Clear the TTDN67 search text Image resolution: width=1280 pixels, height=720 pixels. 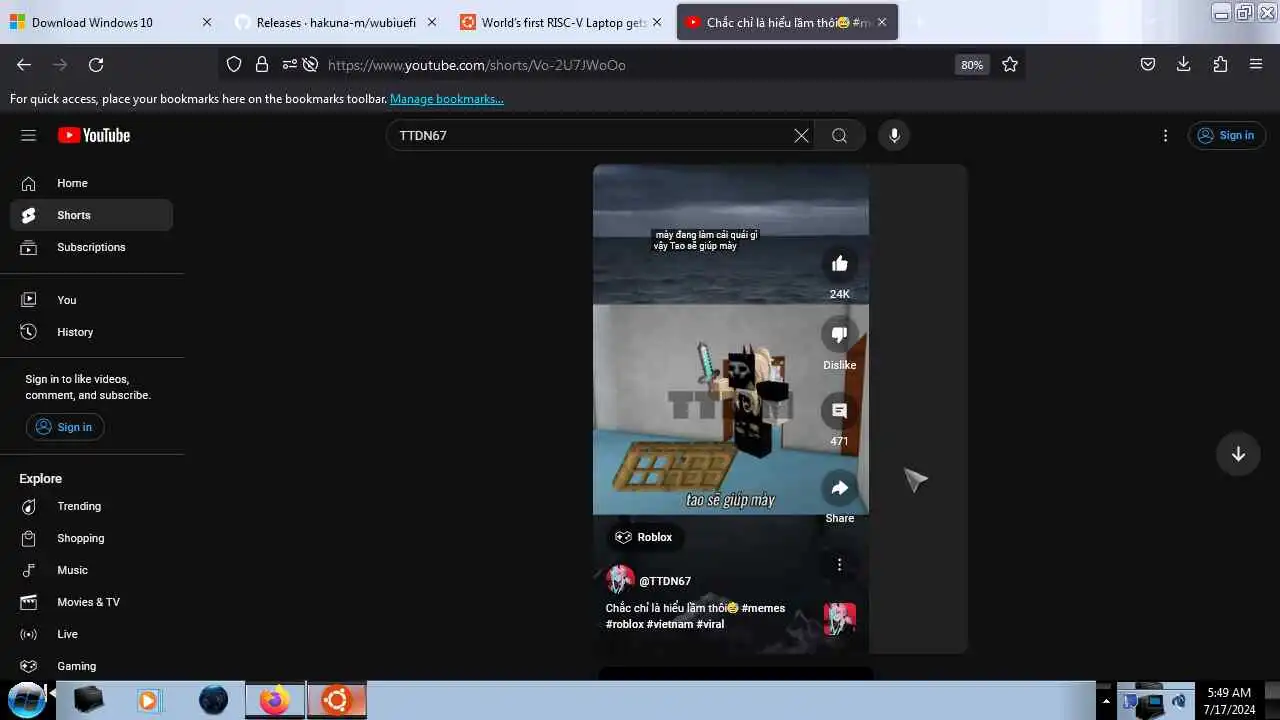[x=801, y=136]
